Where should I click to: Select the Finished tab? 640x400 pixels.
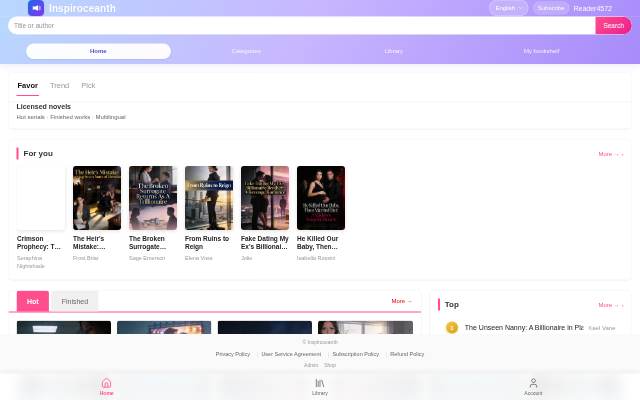coord(75,302)
